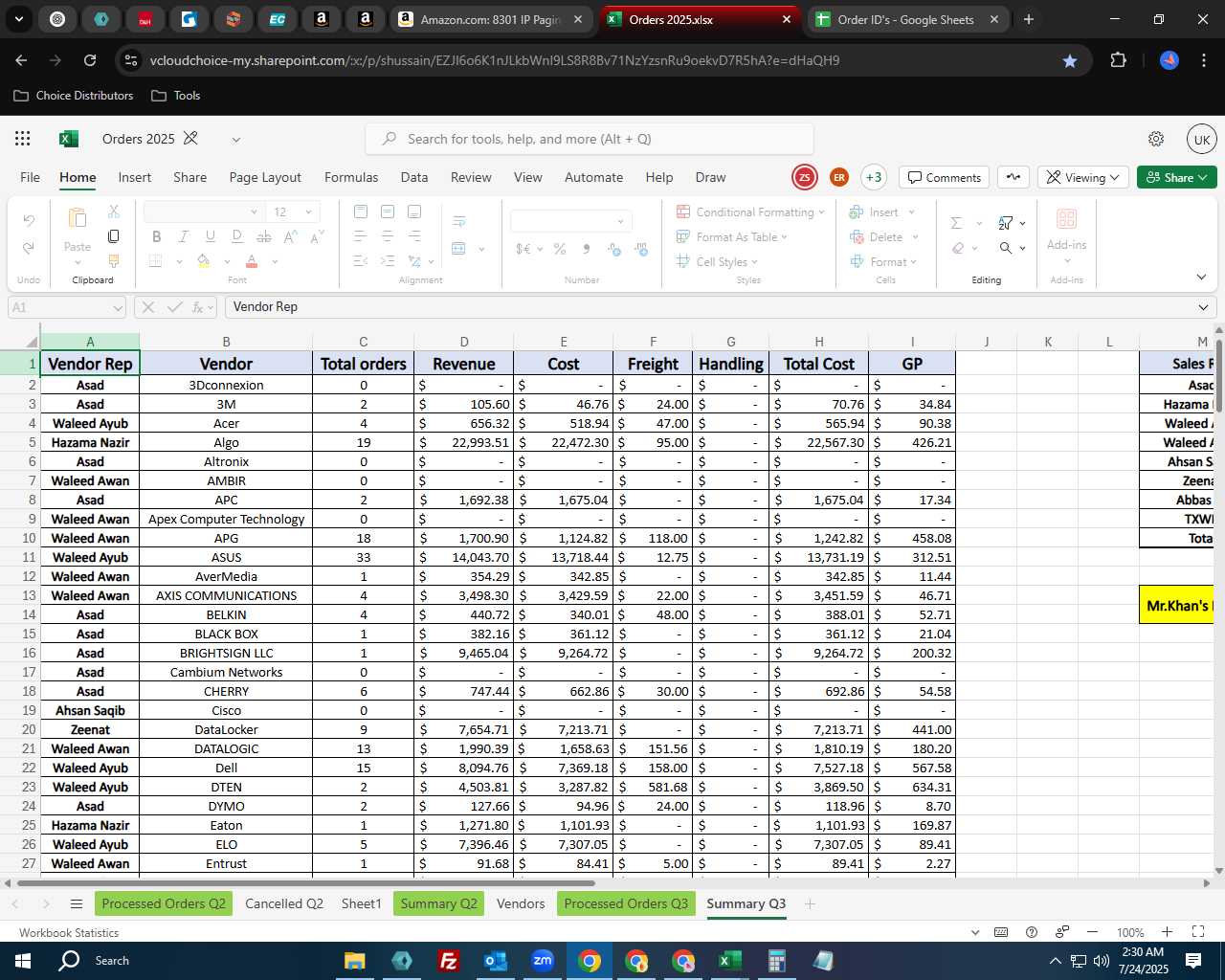This screenshot has width=1225, height=980.
Task: Click the Decrease Font Size icon
Action: (317, 236)
